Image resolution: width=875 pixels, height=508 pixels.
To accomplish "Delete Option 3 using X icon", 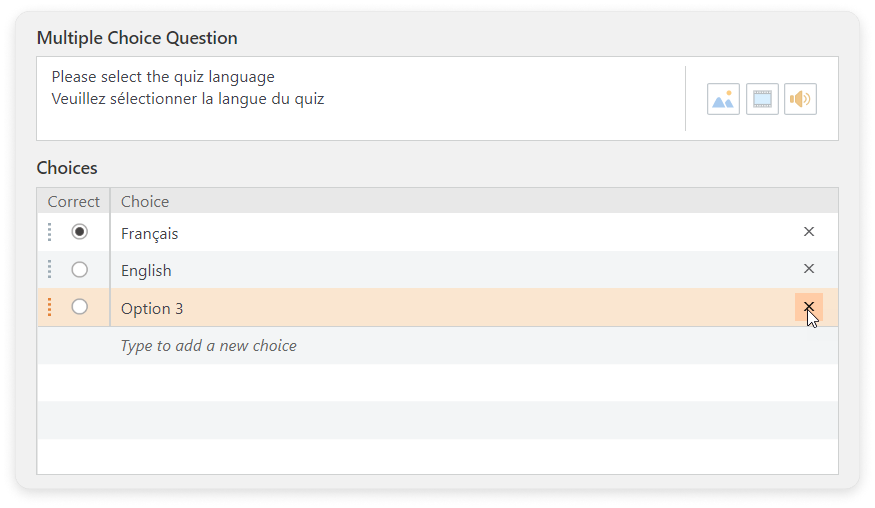I will click(808, 307).
